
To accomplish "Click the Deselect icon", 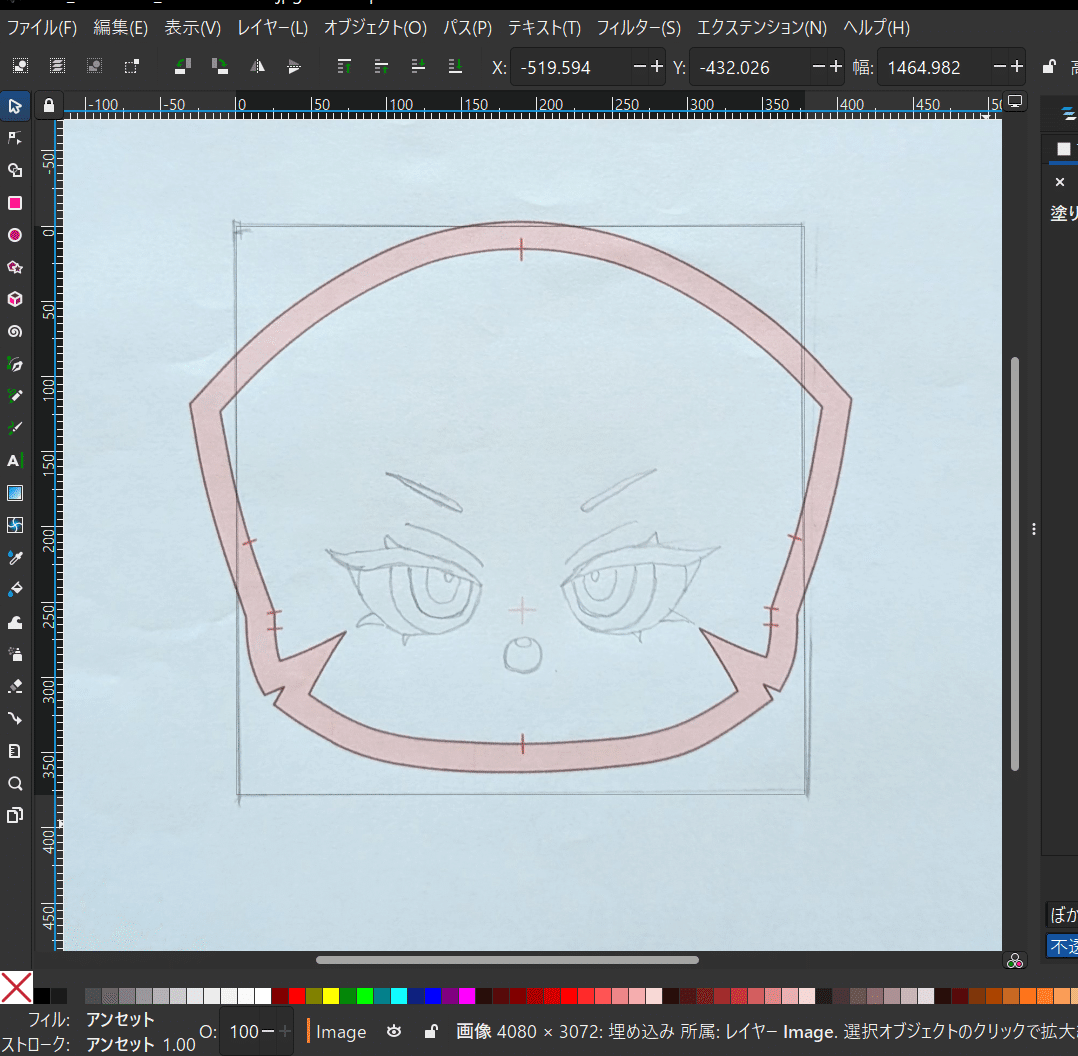I will tap(94, 66).
